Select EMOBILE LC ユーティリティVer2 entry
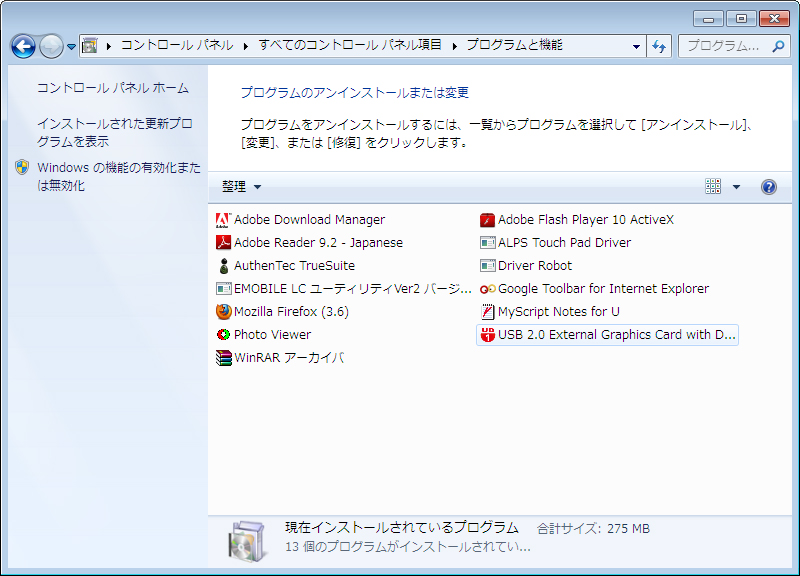 tap(343, 289)
